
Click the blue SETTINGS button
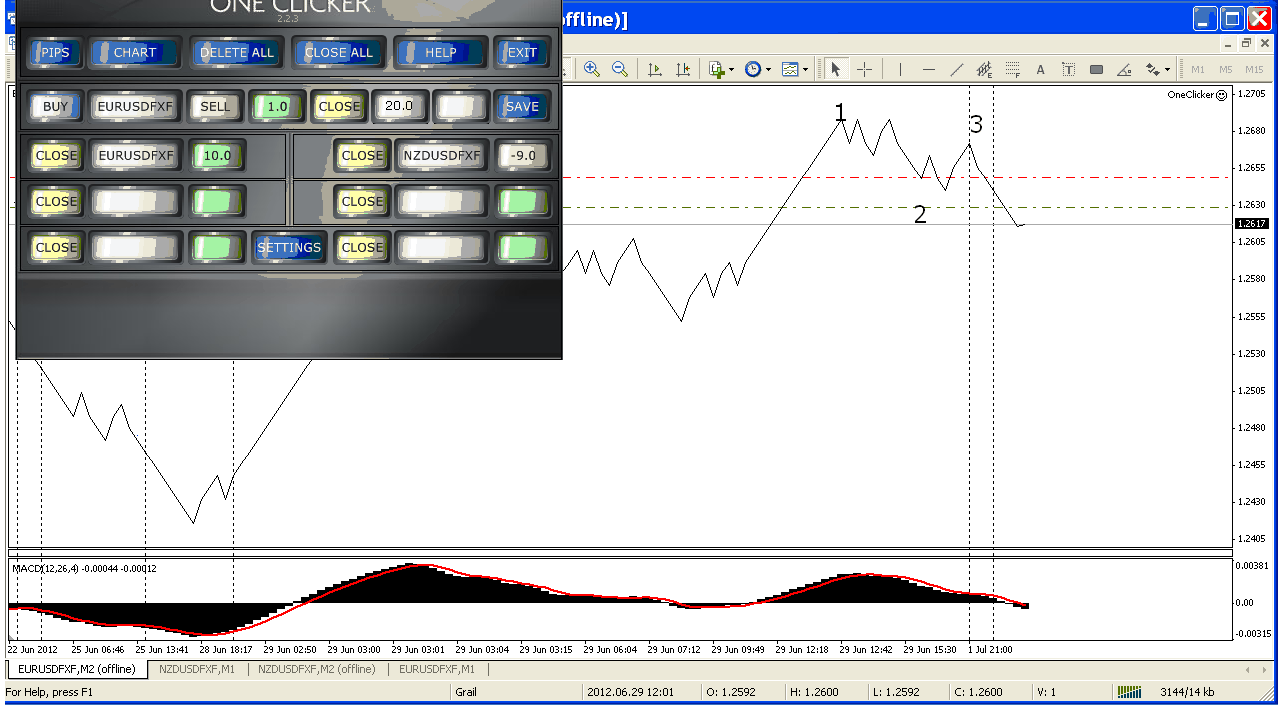coord(289,247)
